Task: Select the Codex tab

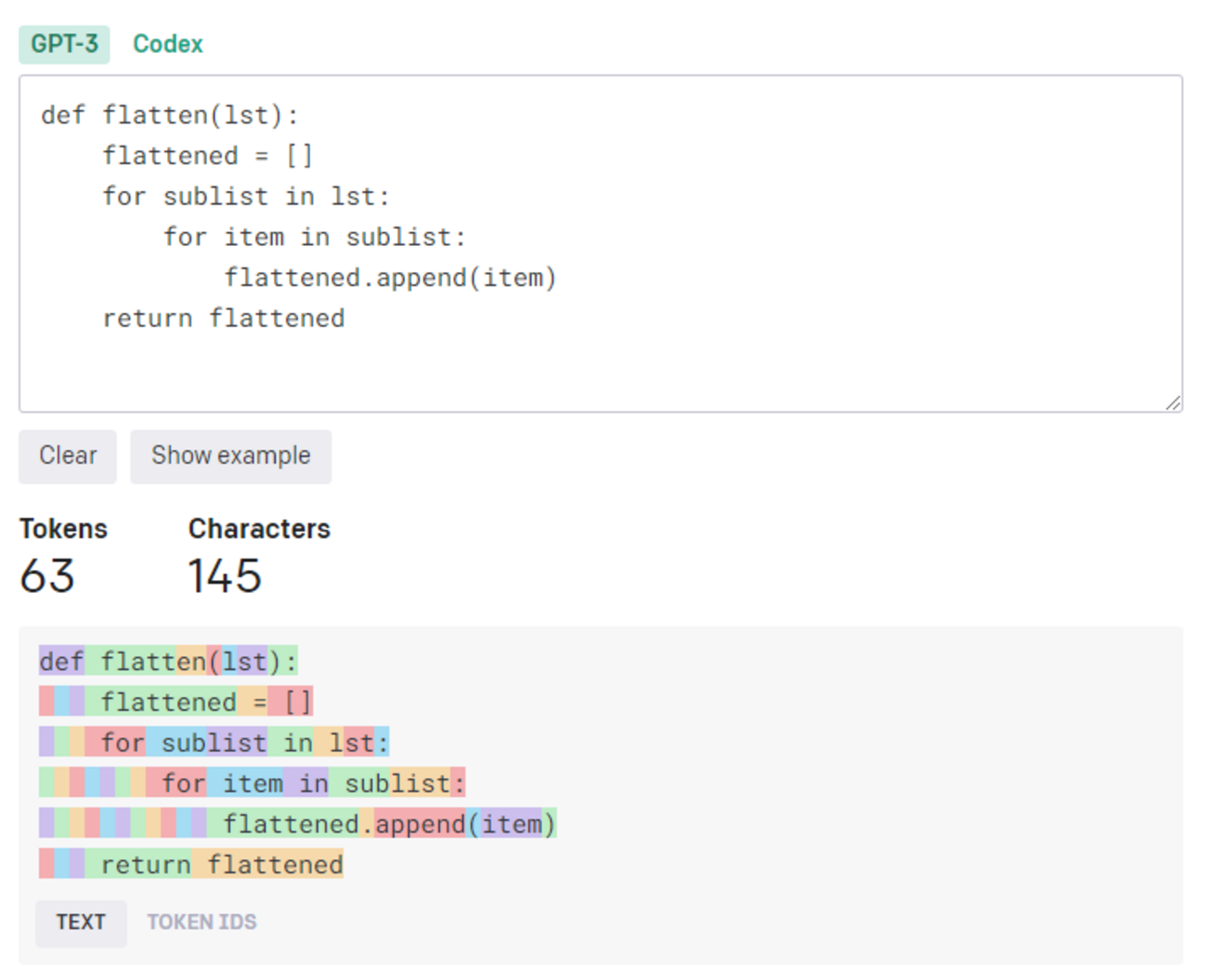Action: click(x=167, y=44)
